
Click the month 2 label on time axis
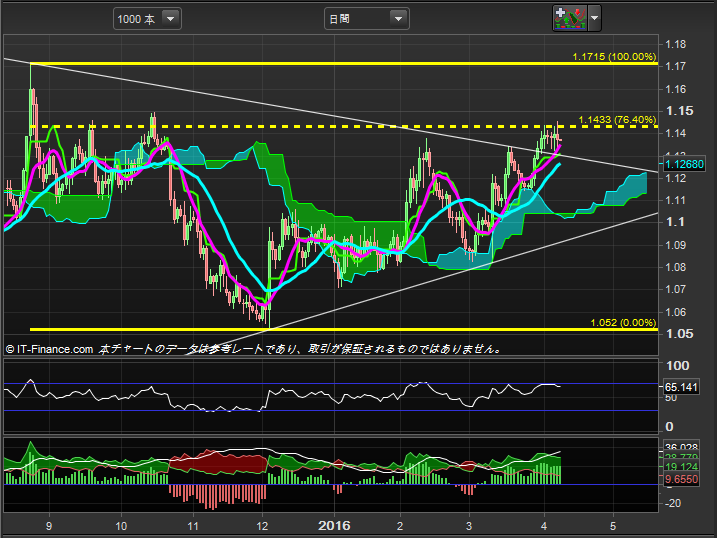[x=400, y=526]
